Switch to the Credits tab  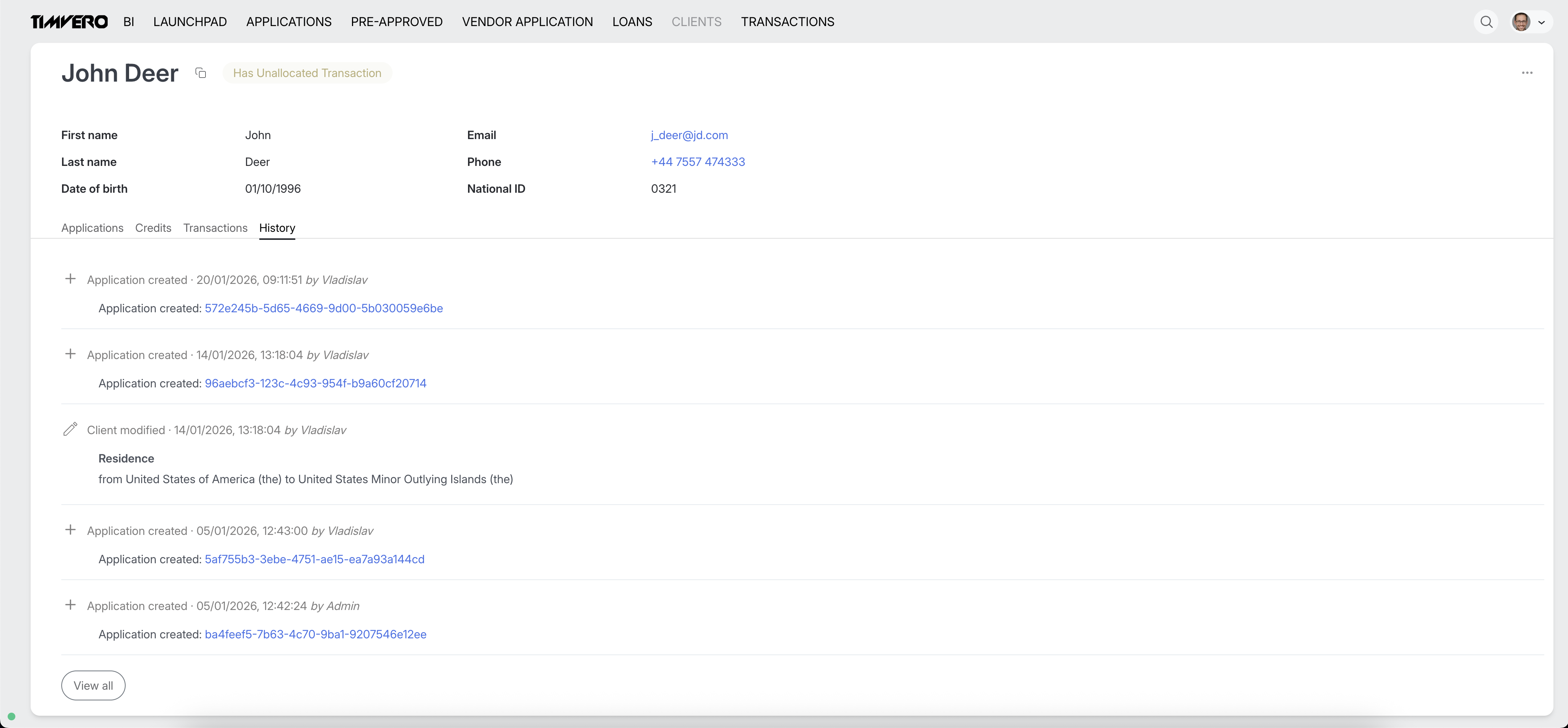click(153, 228)
